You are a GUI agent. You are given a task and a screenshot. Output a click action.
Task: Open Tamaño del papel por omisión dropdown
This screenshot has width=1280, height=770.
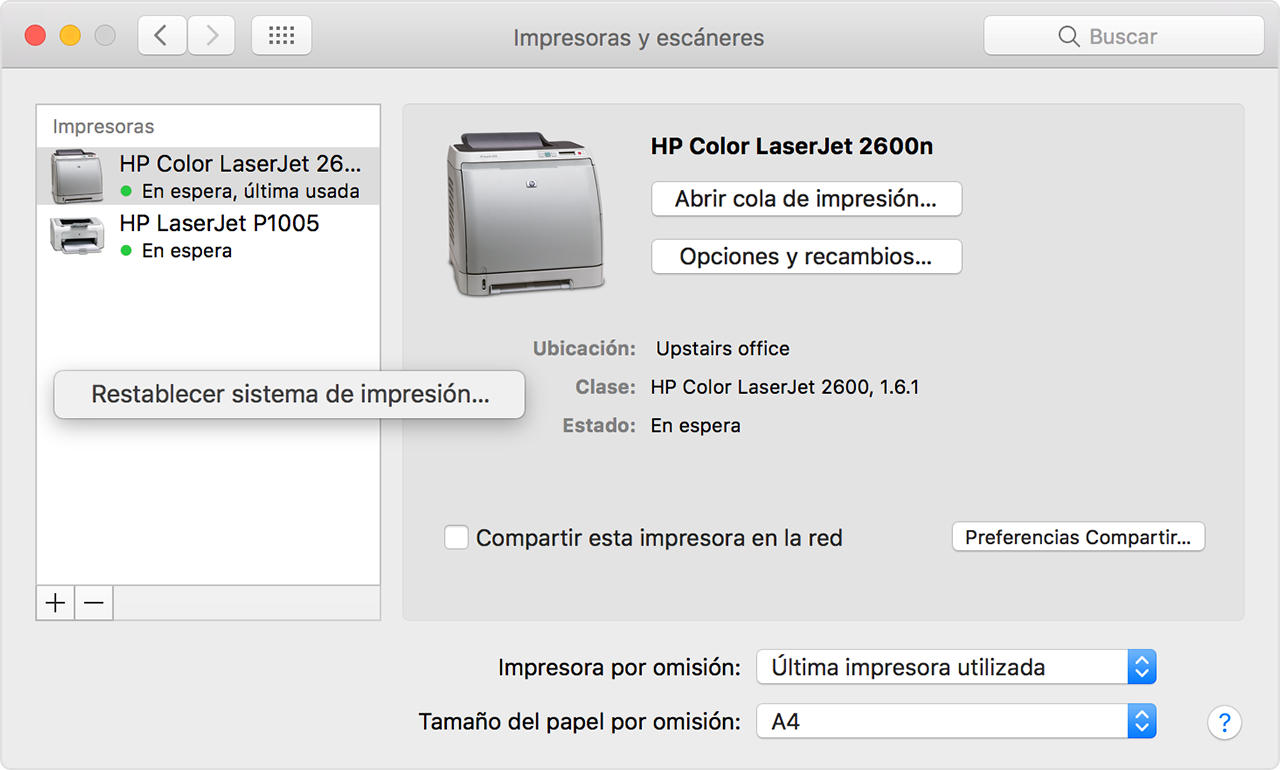(956, 721)
